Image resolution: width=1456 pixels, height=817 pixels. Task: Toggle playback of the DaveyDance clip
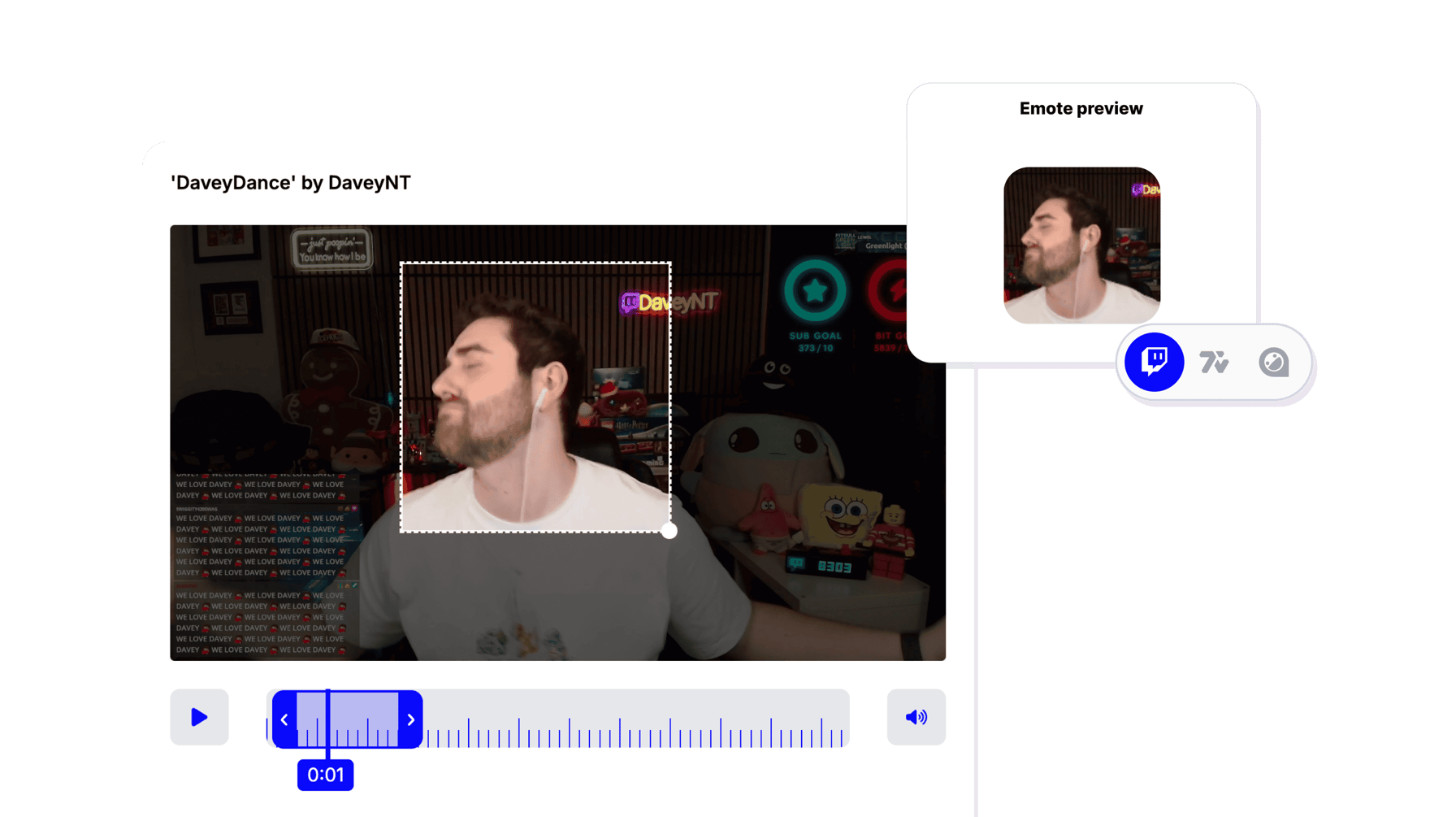coord(199,717)
